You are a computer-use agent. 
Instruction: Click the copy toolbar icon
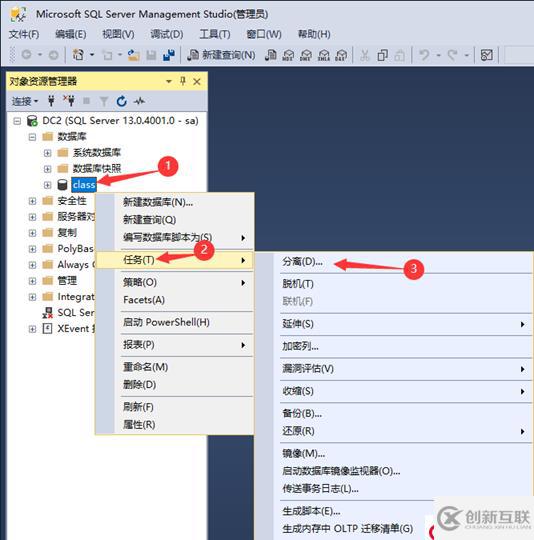[x=382, y=55]
